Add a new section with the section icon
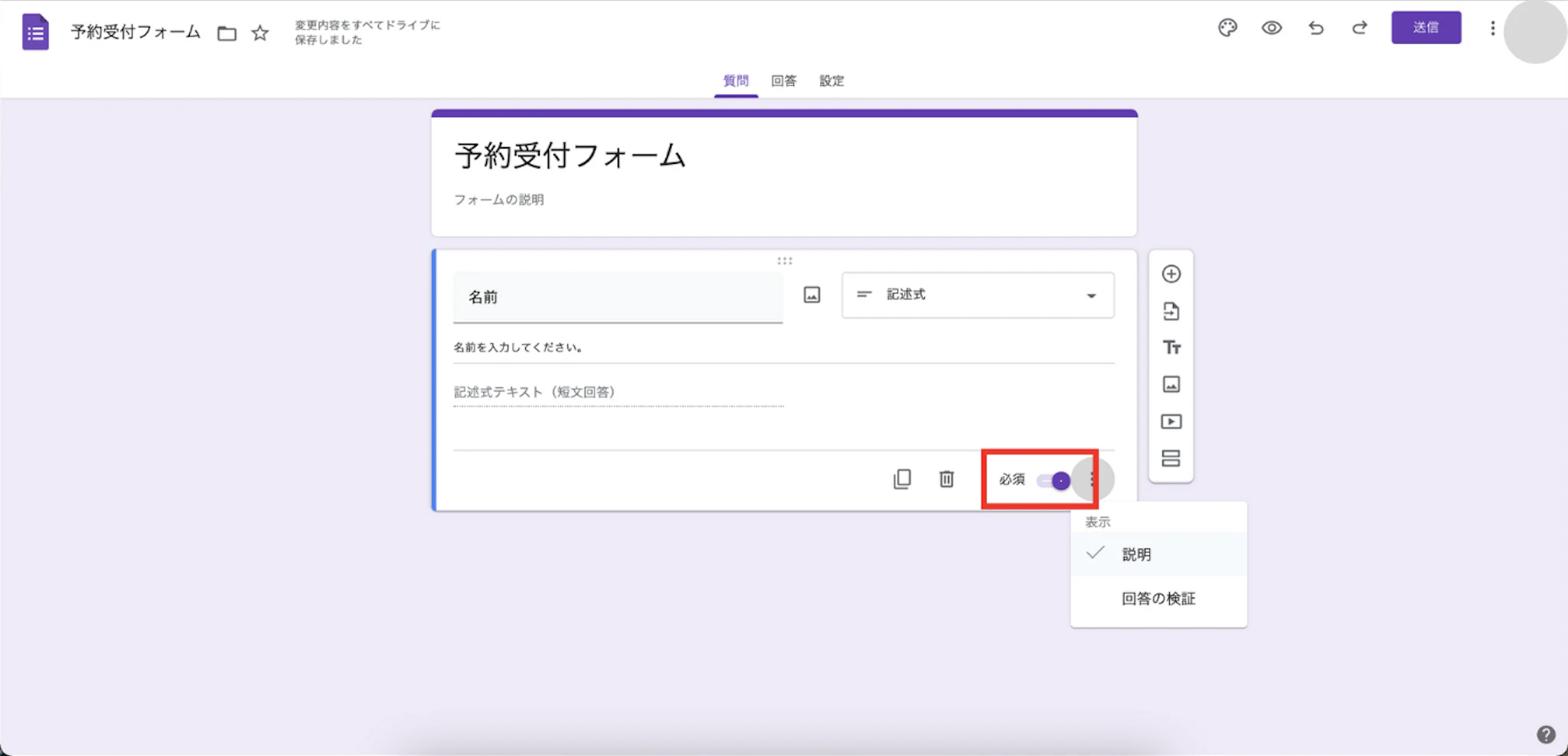 pyautogui.click(x=1171, y=458)
